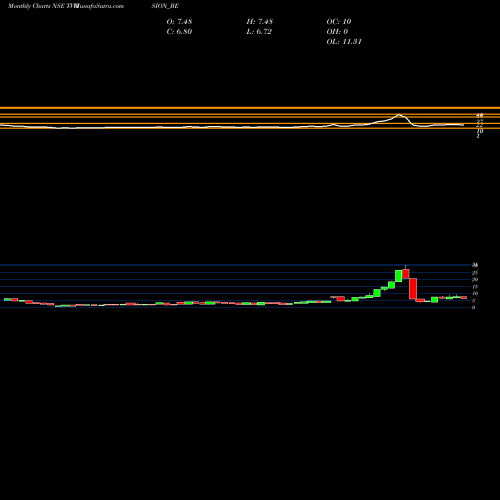Select the last red candle on the right
This screenshot has height=500, width=500.
464,298
